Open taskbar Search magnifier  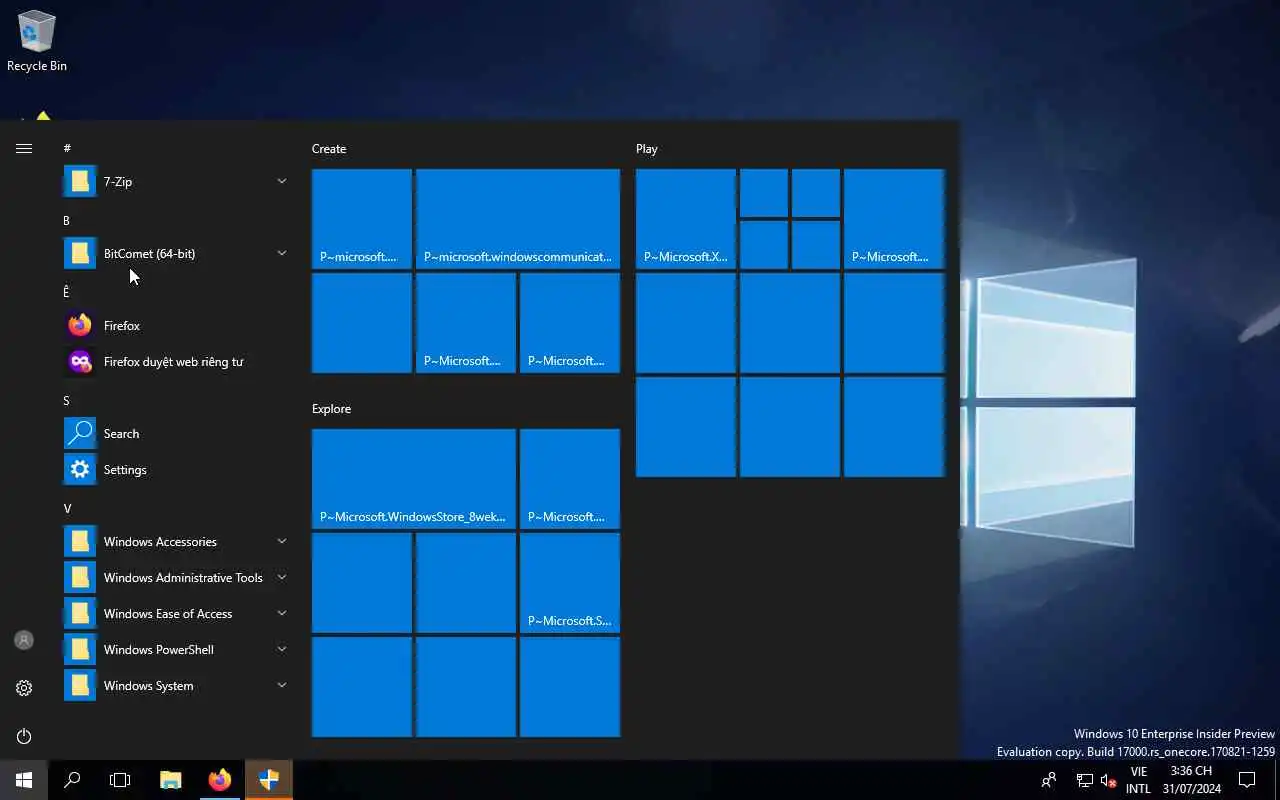click(72, 780)
